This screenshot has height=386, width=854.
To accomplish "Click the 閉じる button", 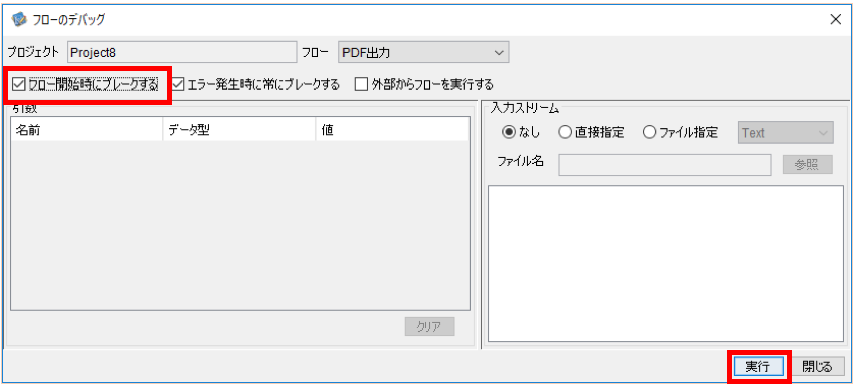I will click(817, 367).
